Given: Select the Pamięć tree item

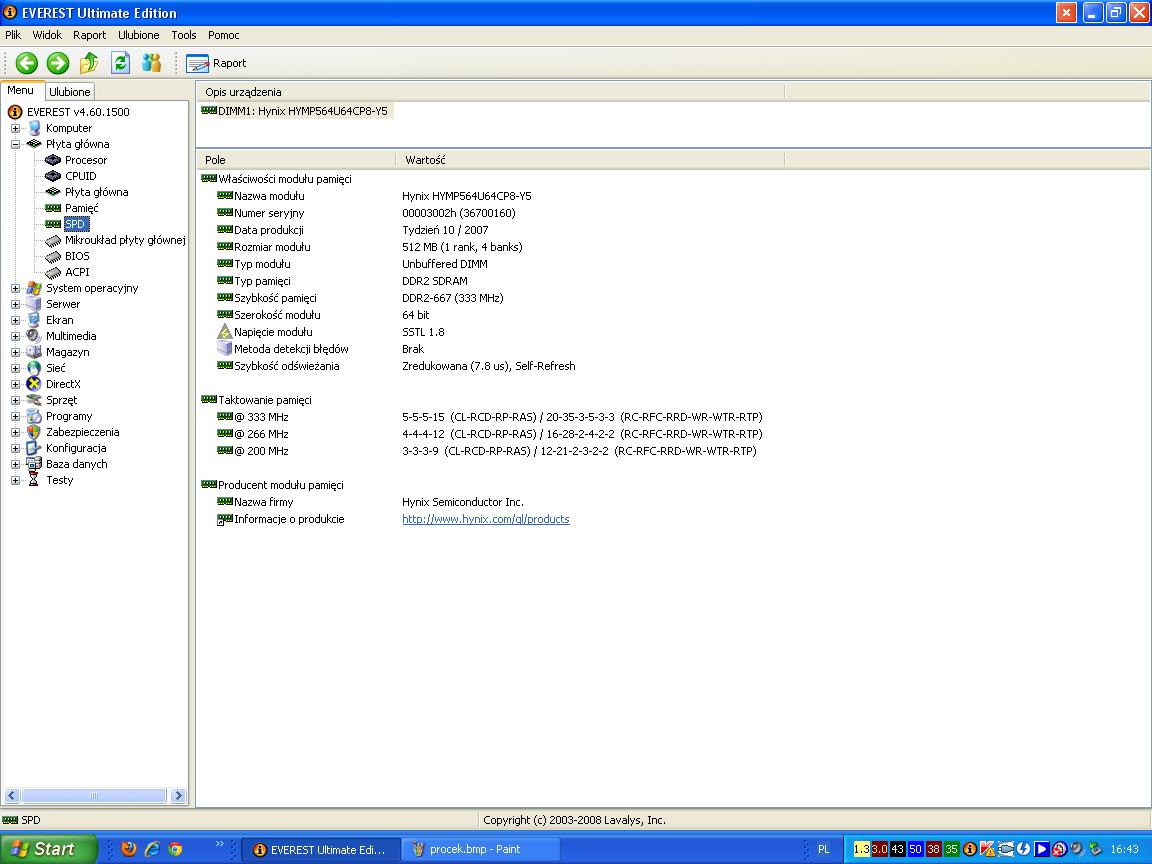Looking at the screenshot, I should pos(81,208).
